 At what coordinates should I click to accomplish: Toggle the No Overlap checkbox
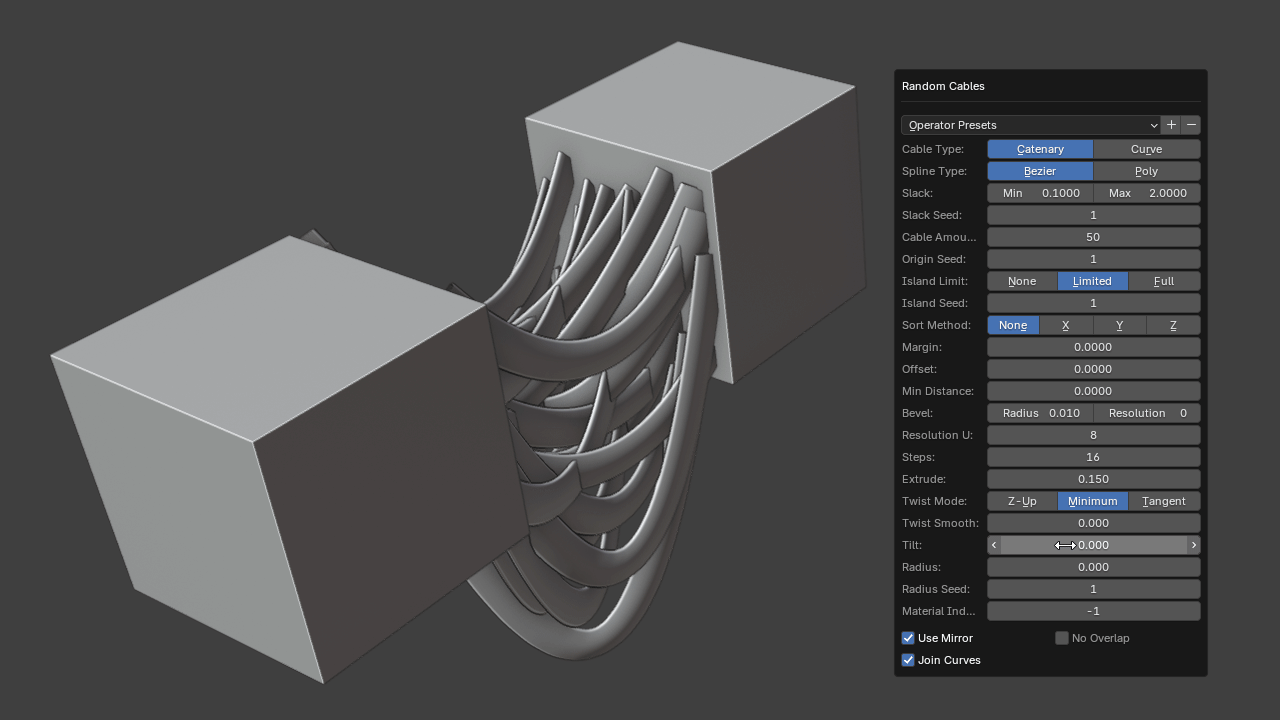pyautogui.click(x=1062, y=638)
